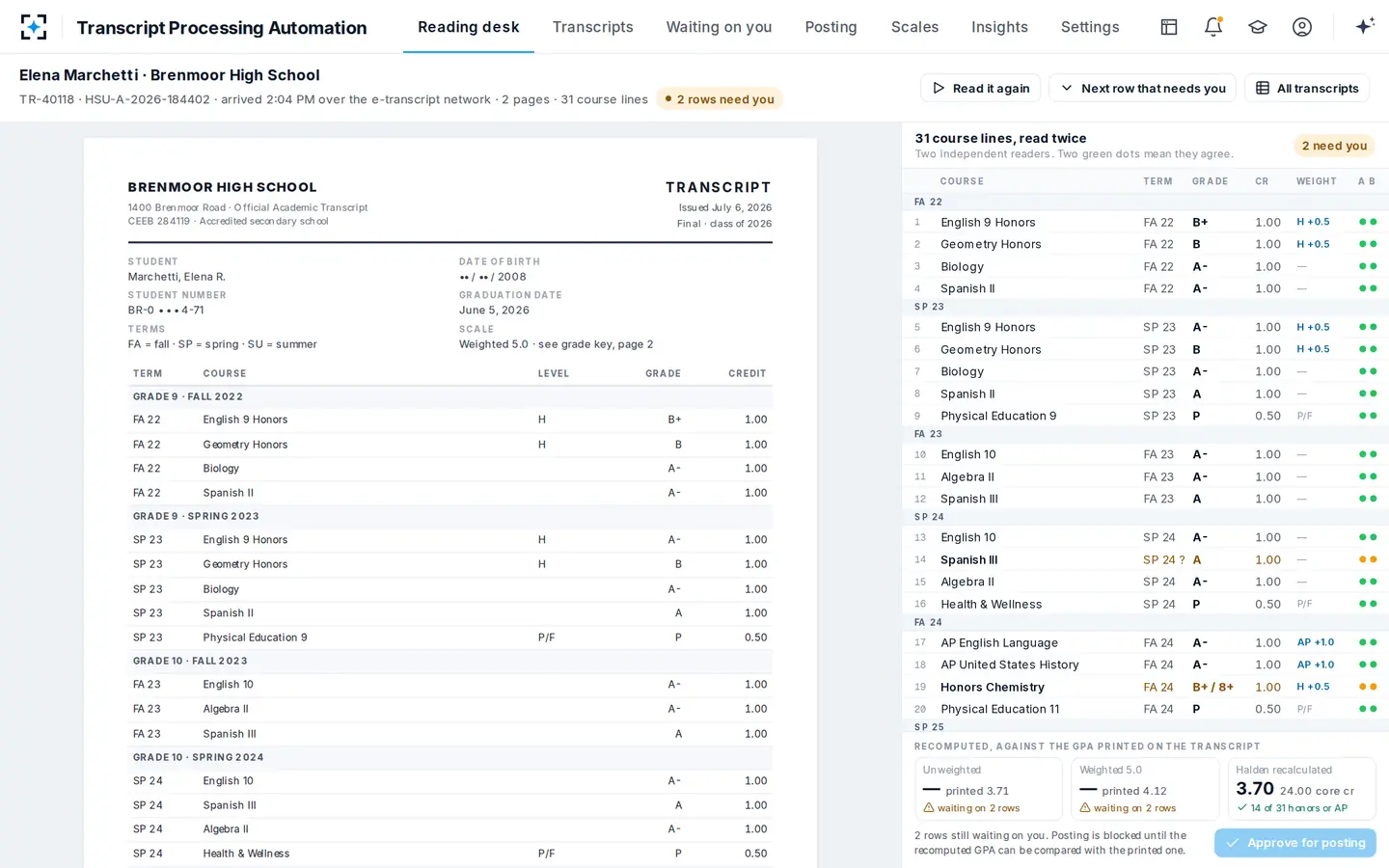This screenshot has width=1389, height=868.
Task: Click the 2 need you badge in course panel
Action: coord(1334,146)
